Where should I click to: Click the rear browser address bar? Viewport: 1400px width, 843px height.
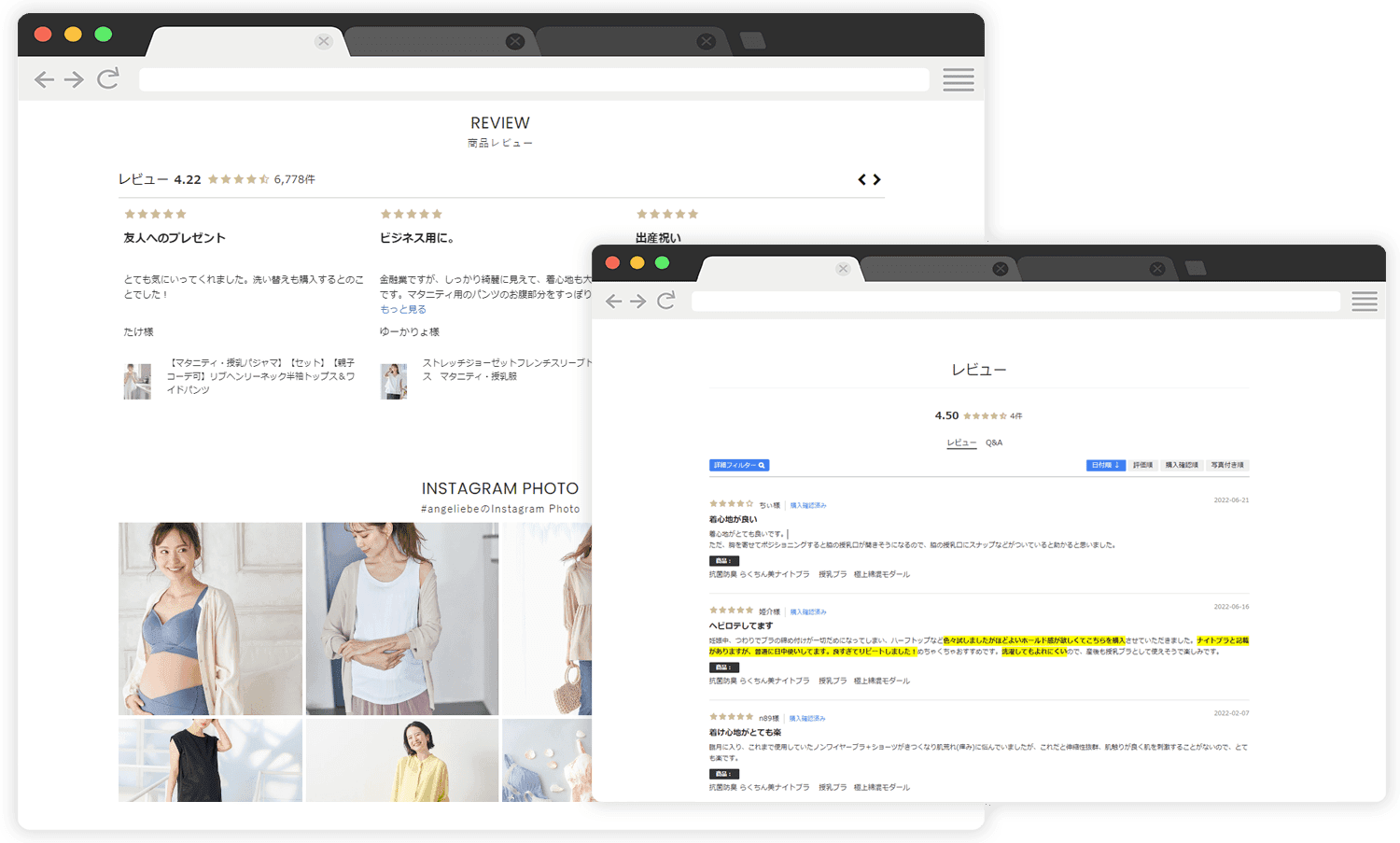coord(533,79)
